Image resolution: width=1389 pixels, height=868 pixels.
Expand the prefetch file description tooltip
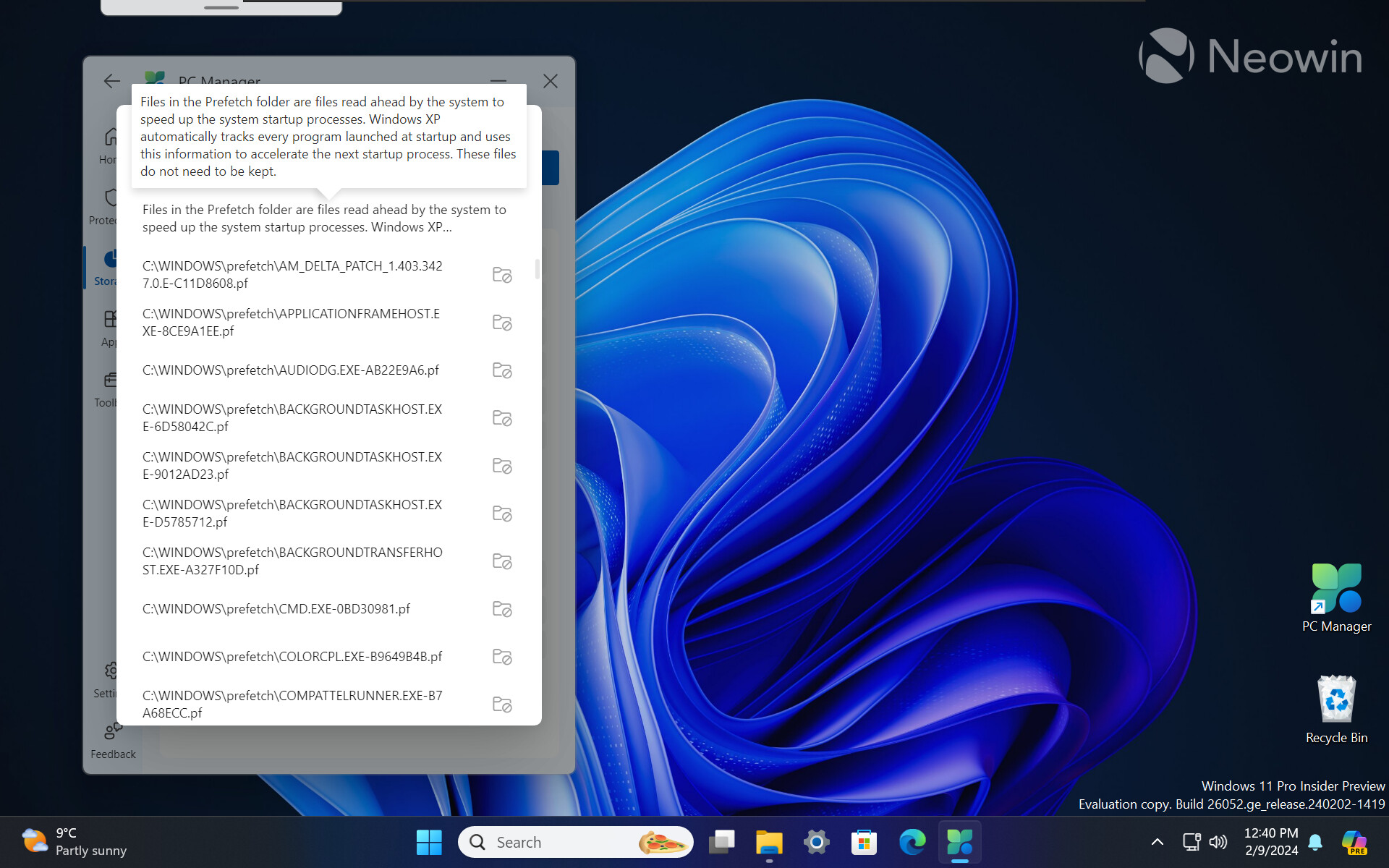tap(324, 218)
